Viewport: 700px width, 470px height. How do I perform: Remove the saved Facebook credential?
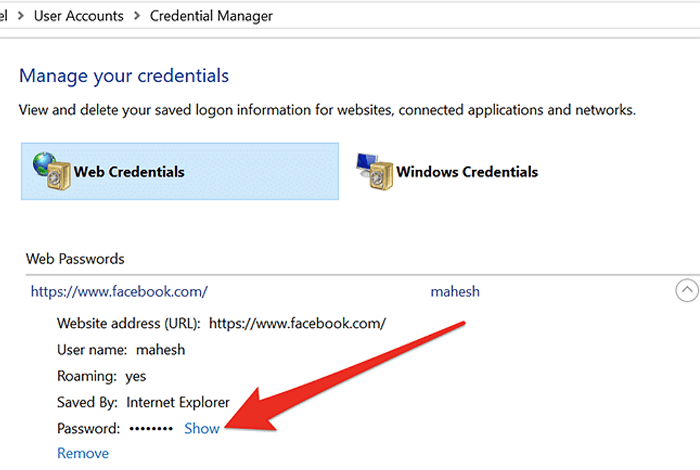click(83, 453)
